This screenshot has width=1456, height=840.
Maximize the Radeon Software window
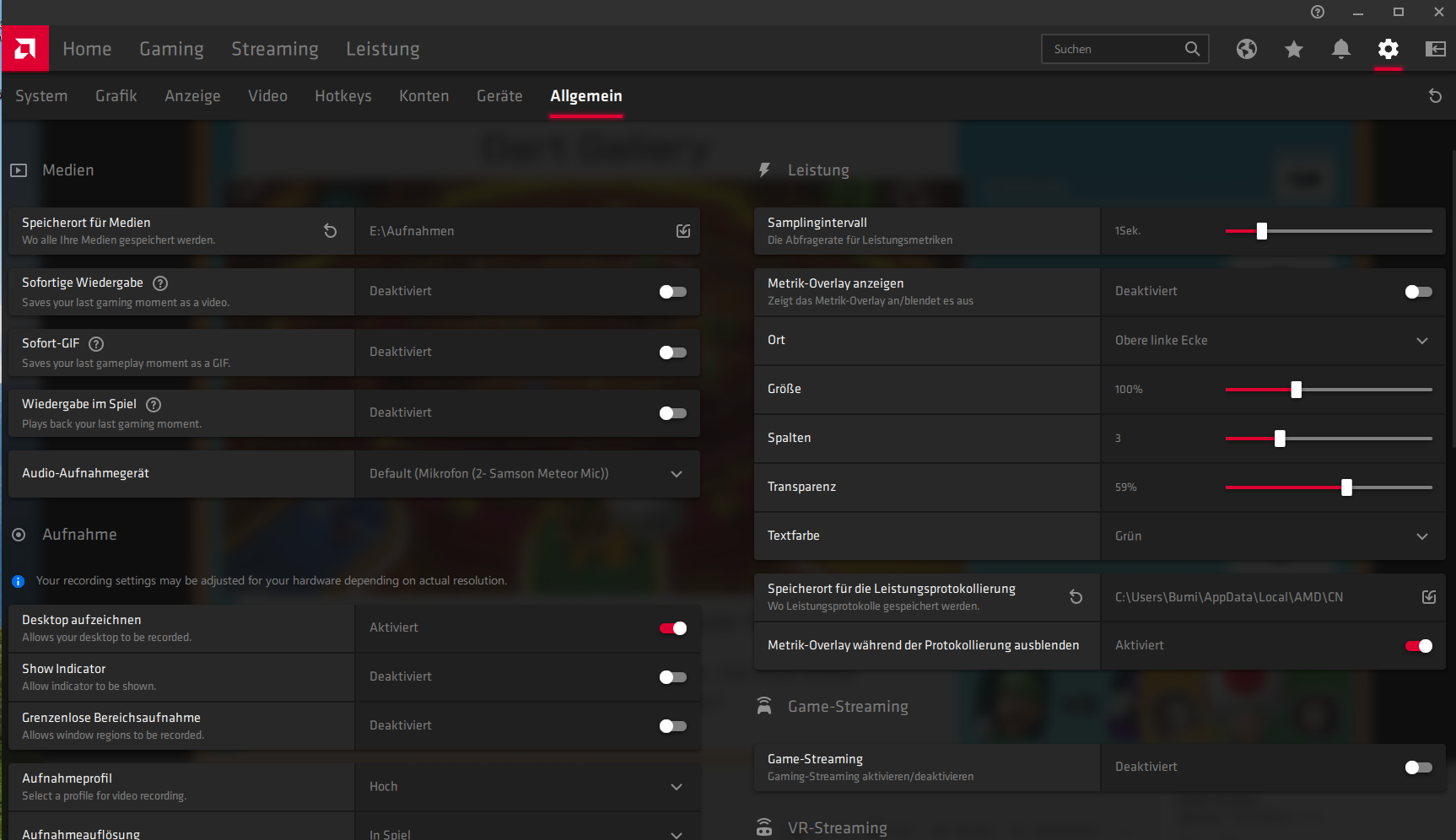pos(1399,12)
